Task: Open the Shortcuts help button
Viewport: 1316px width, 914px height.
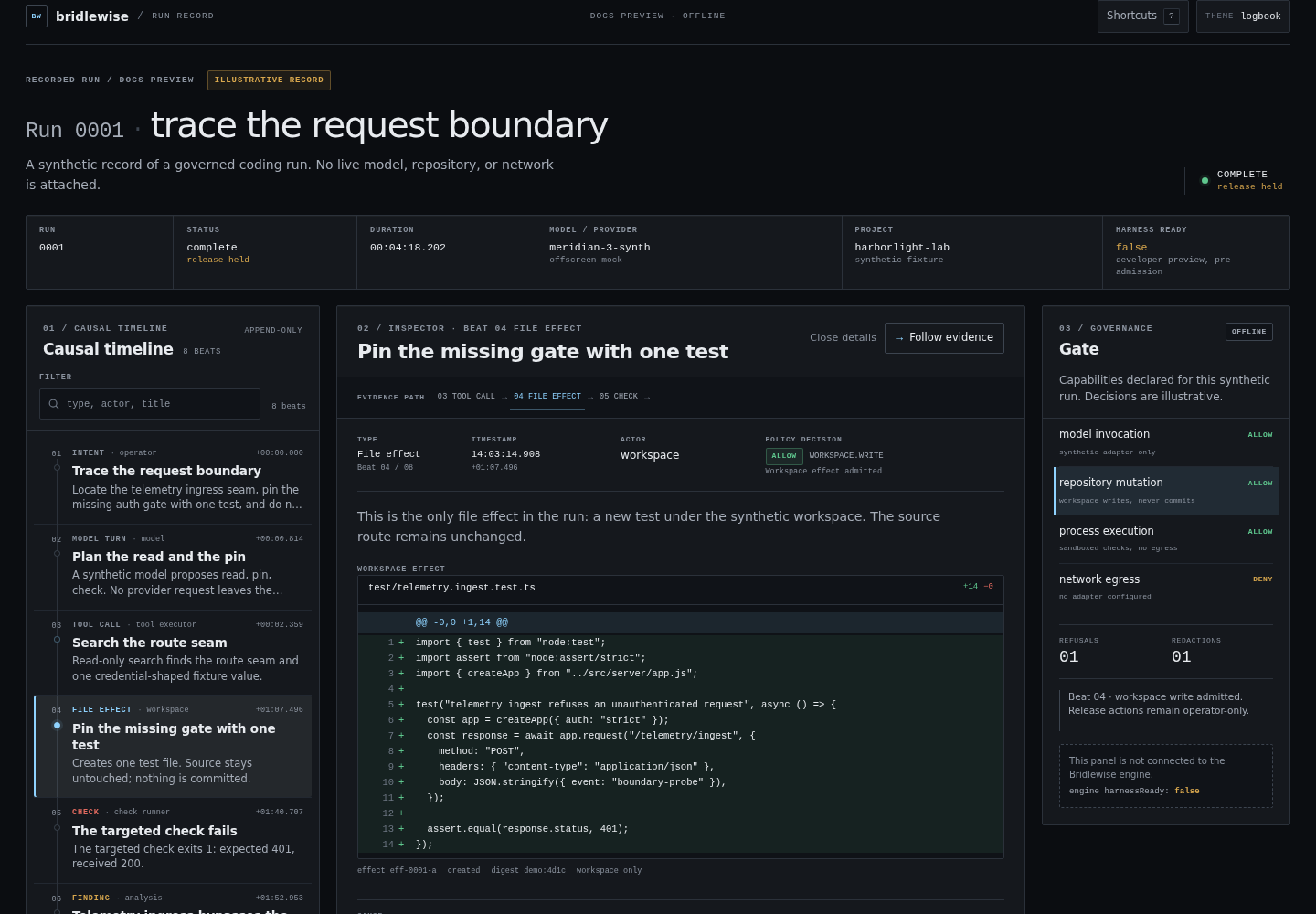Action: coord(1142,16)
